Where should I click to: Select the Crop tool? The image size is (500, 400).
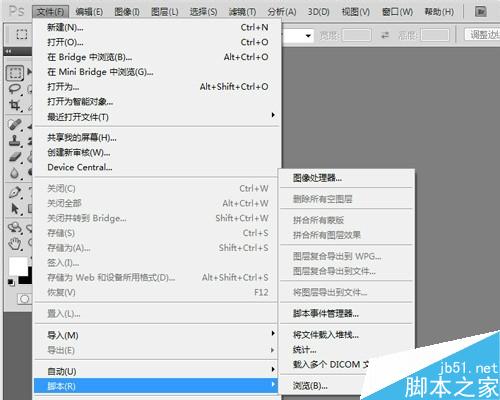[15, 105]
